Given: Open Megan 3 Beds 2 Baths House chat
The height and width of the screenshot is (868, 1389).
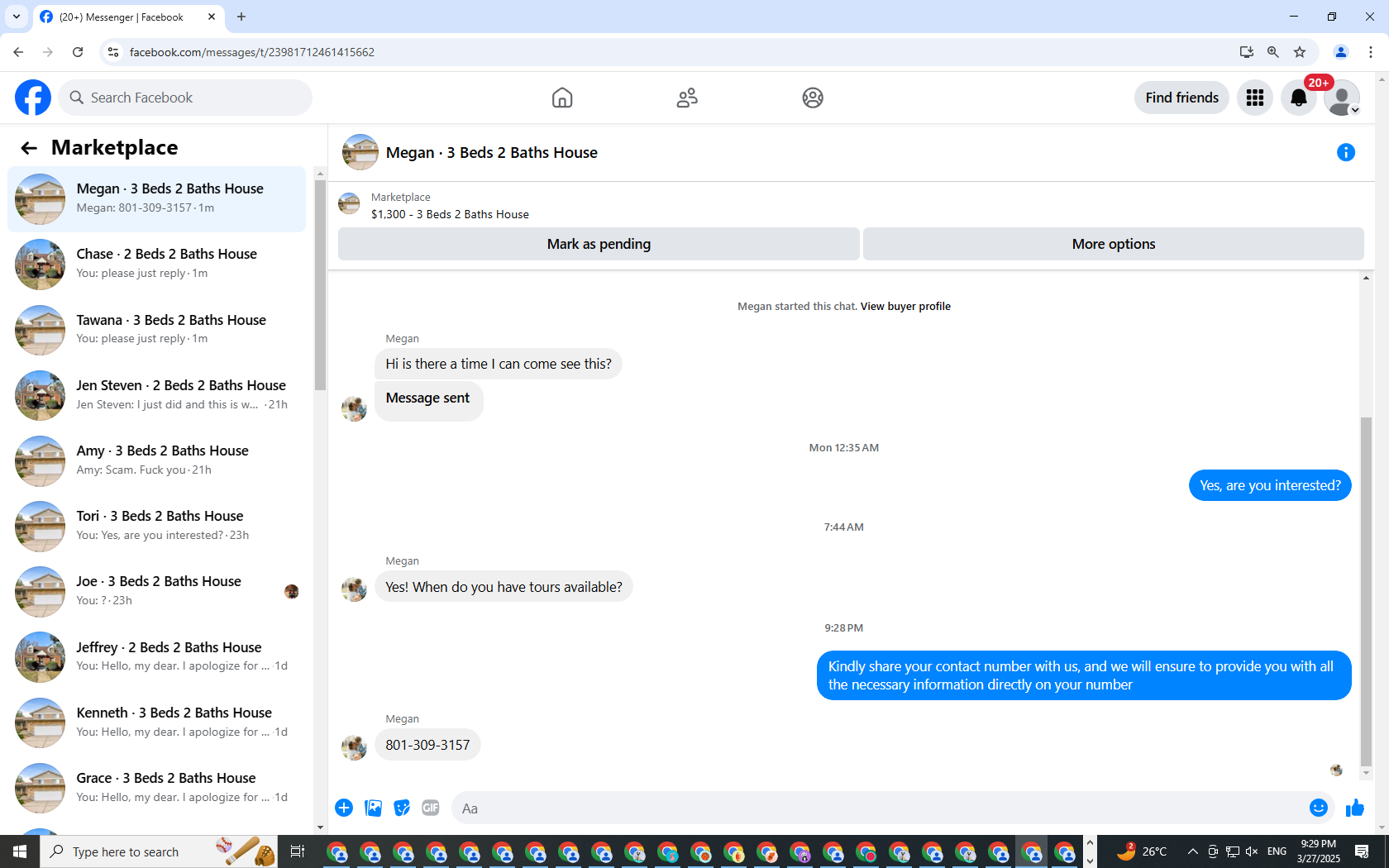Looking at the screenshot, I should (157, 198).
